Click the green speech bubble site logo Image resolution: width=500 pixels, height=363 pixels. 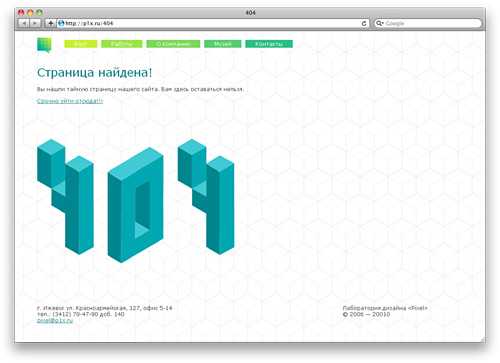(x=44, y=45)
